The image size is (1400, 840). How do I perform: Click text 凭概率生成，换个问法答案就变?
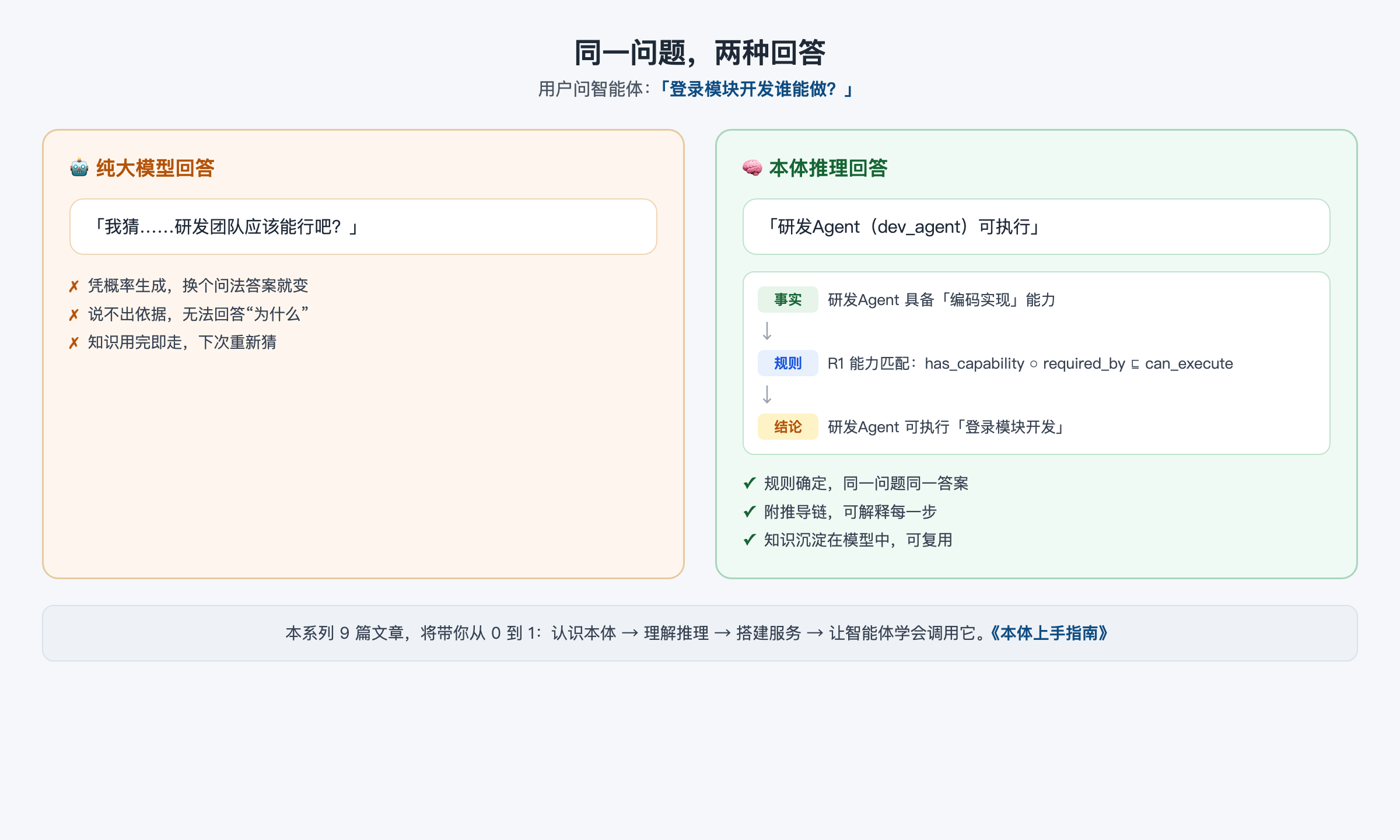coord(198,286)
